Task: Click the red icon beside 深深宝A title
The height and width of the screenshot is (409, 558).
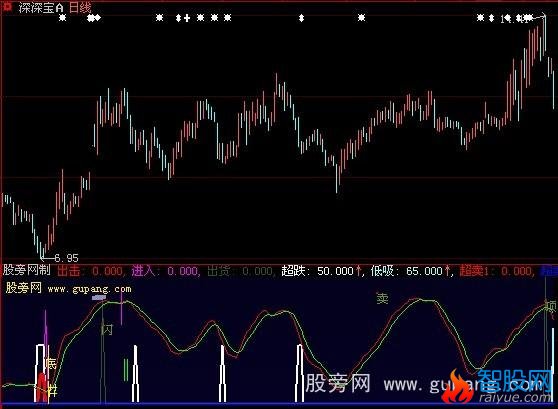Action: (x=7, y=7)
